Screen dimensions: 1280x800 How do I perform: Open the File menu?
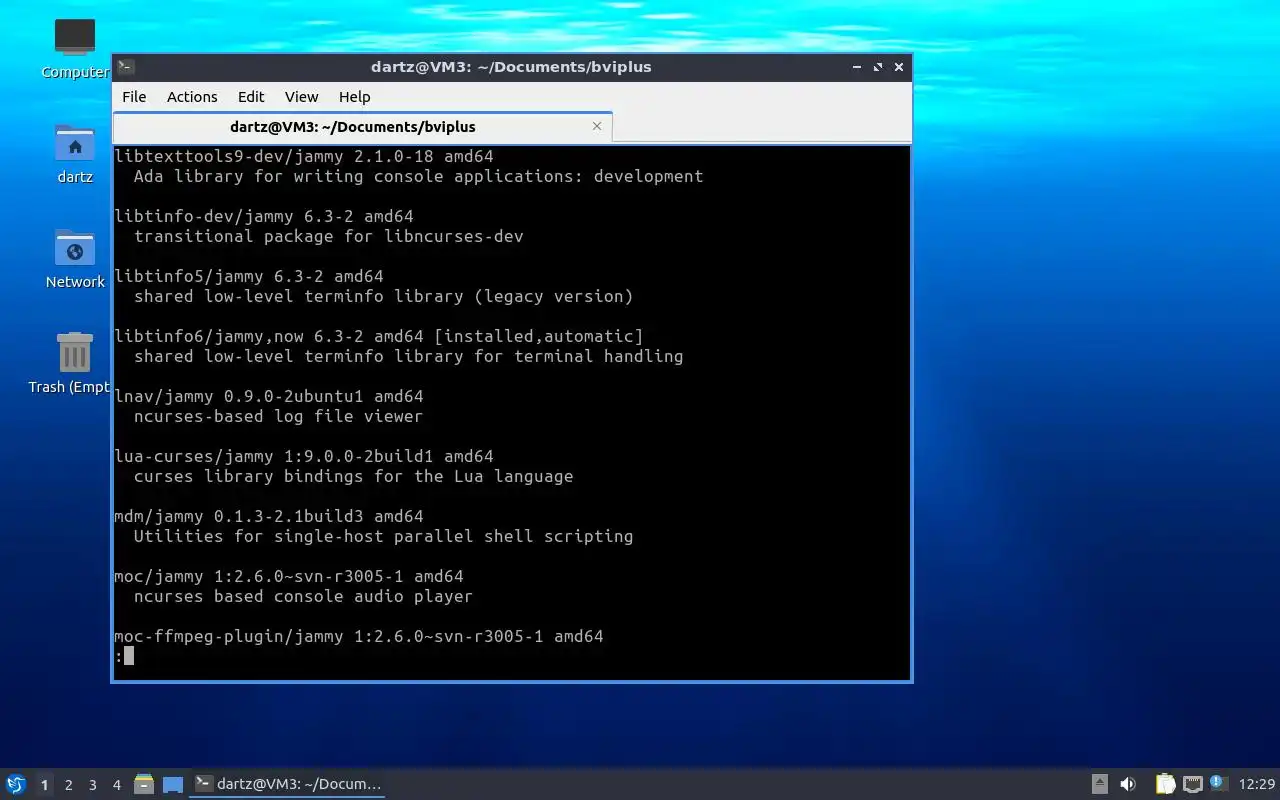pos(134,97)
